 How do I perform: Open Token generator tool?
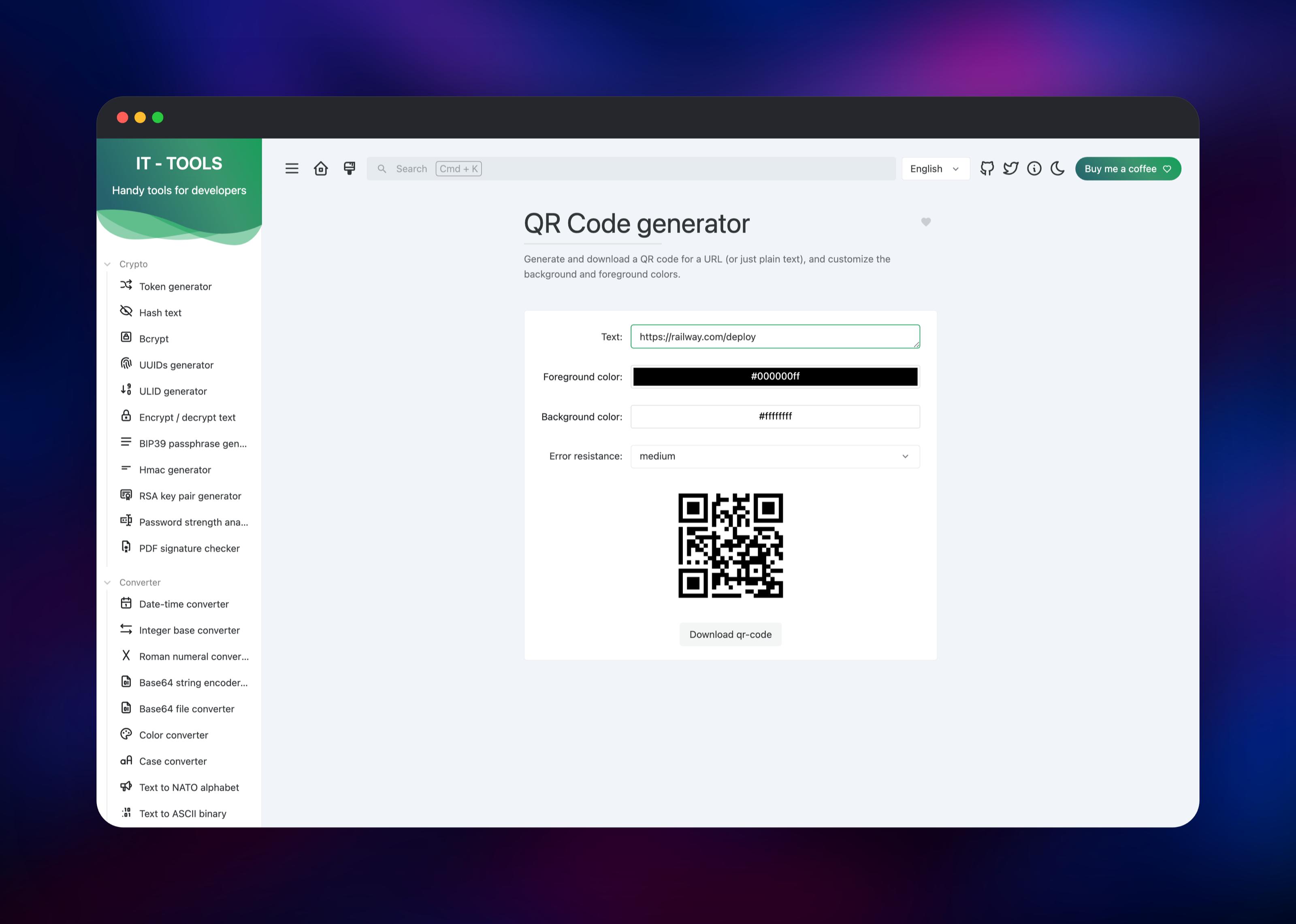(175, 287)
